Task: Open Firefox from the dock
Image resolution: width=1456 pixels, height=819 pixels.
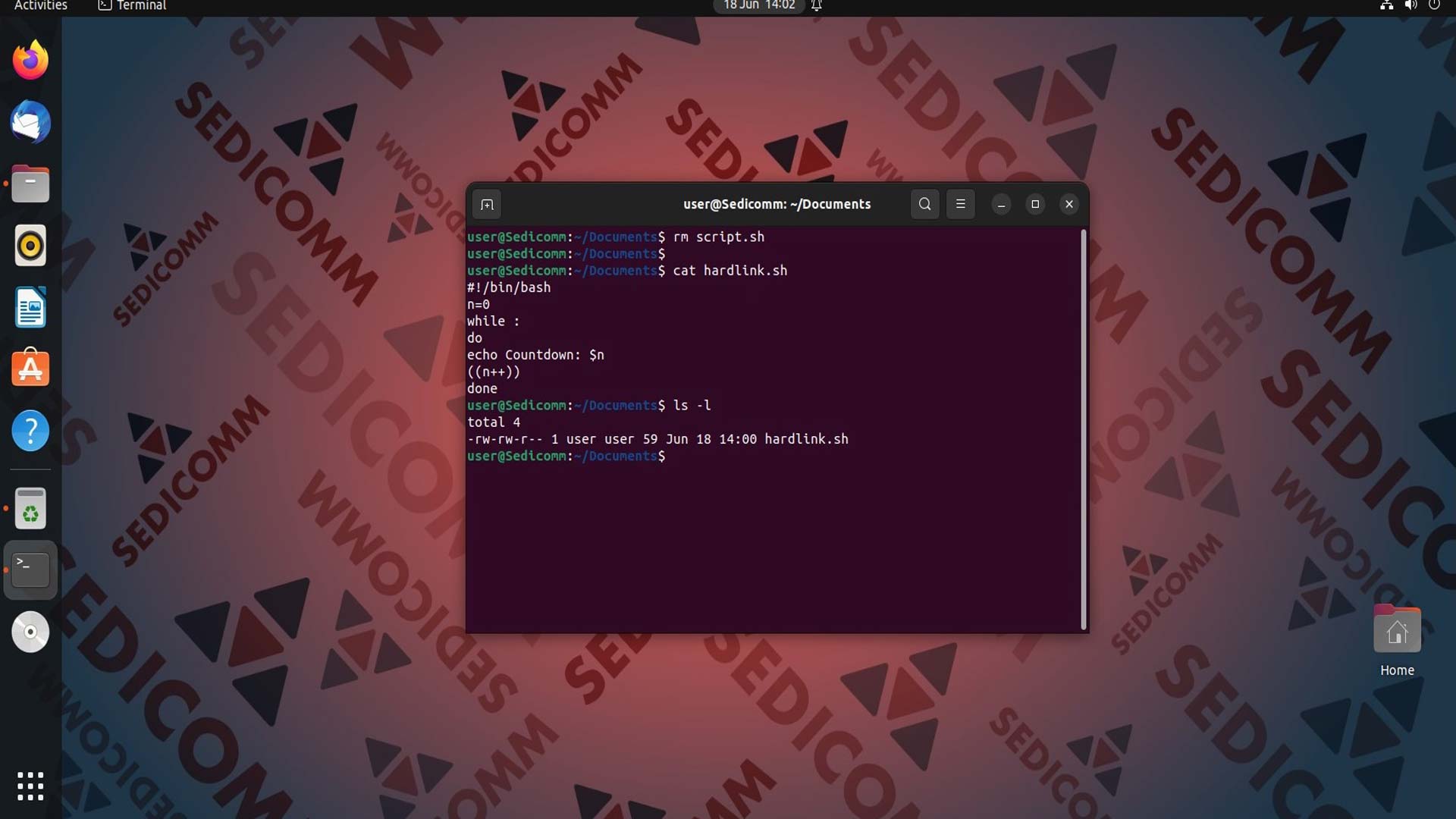Action: 30,60
